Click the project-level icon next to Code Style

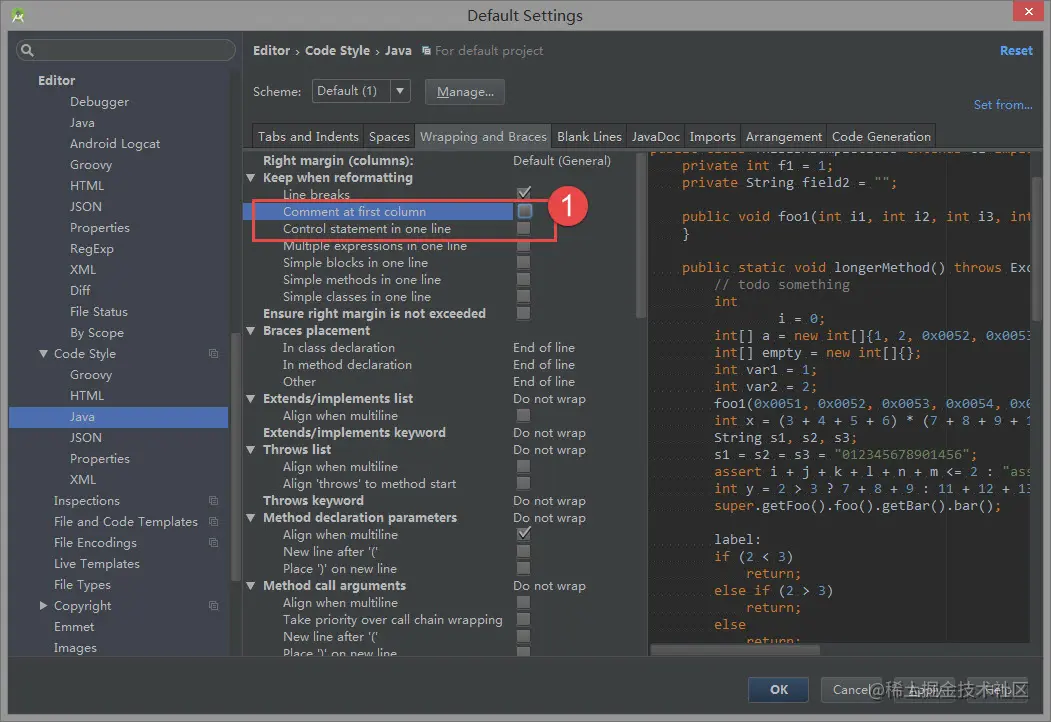(x=213, y=353)
